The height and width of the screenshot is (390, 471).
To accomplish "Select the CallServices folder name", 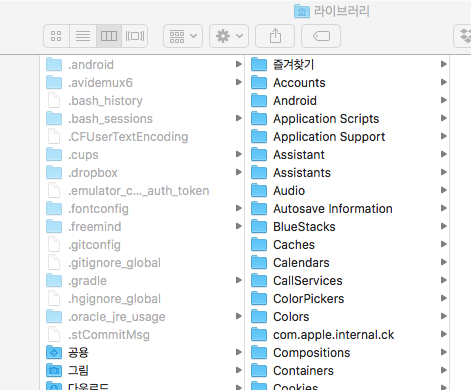I will (x=308, y=281).
